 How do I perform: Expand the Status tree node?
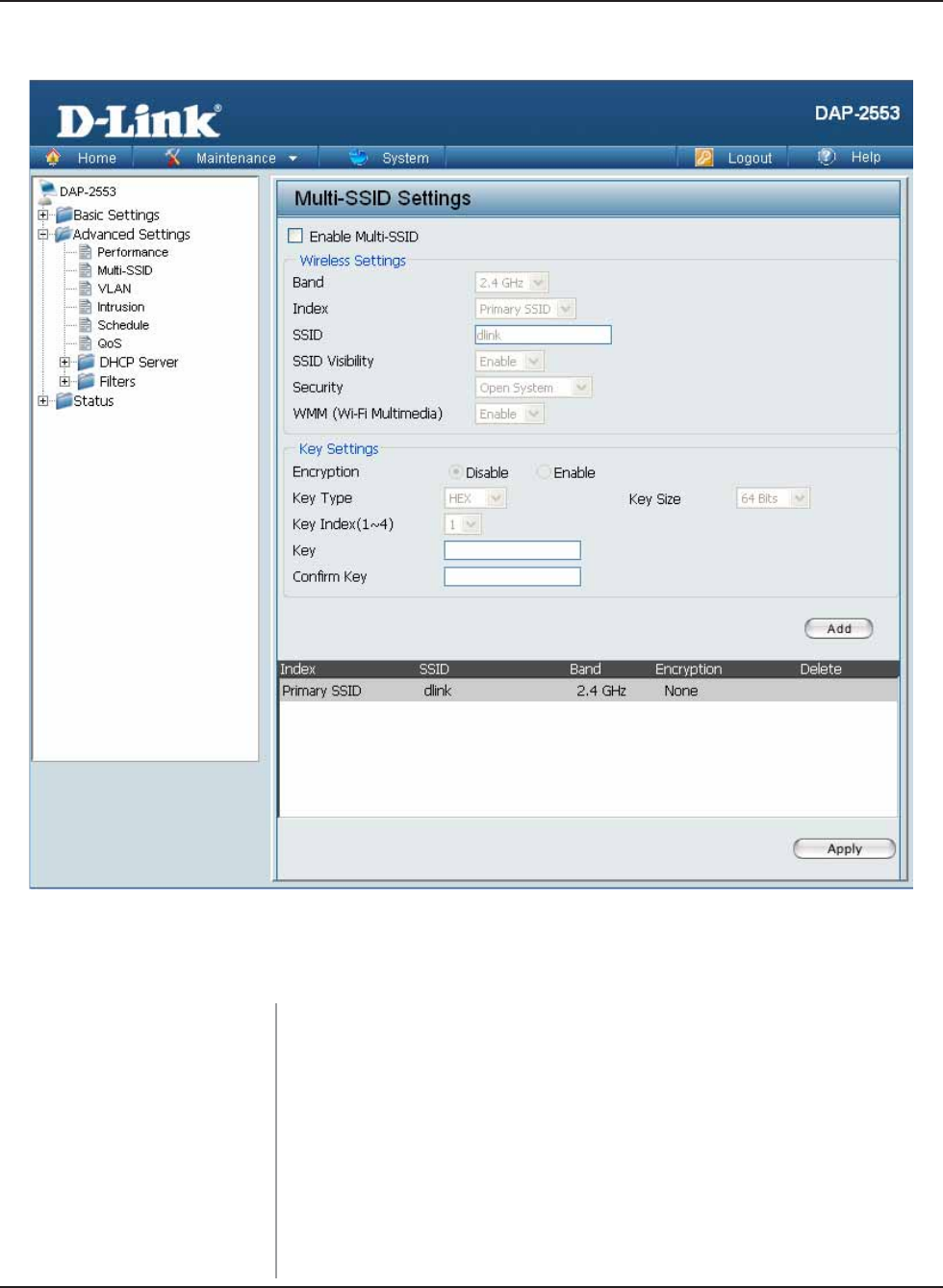[43, 400]
